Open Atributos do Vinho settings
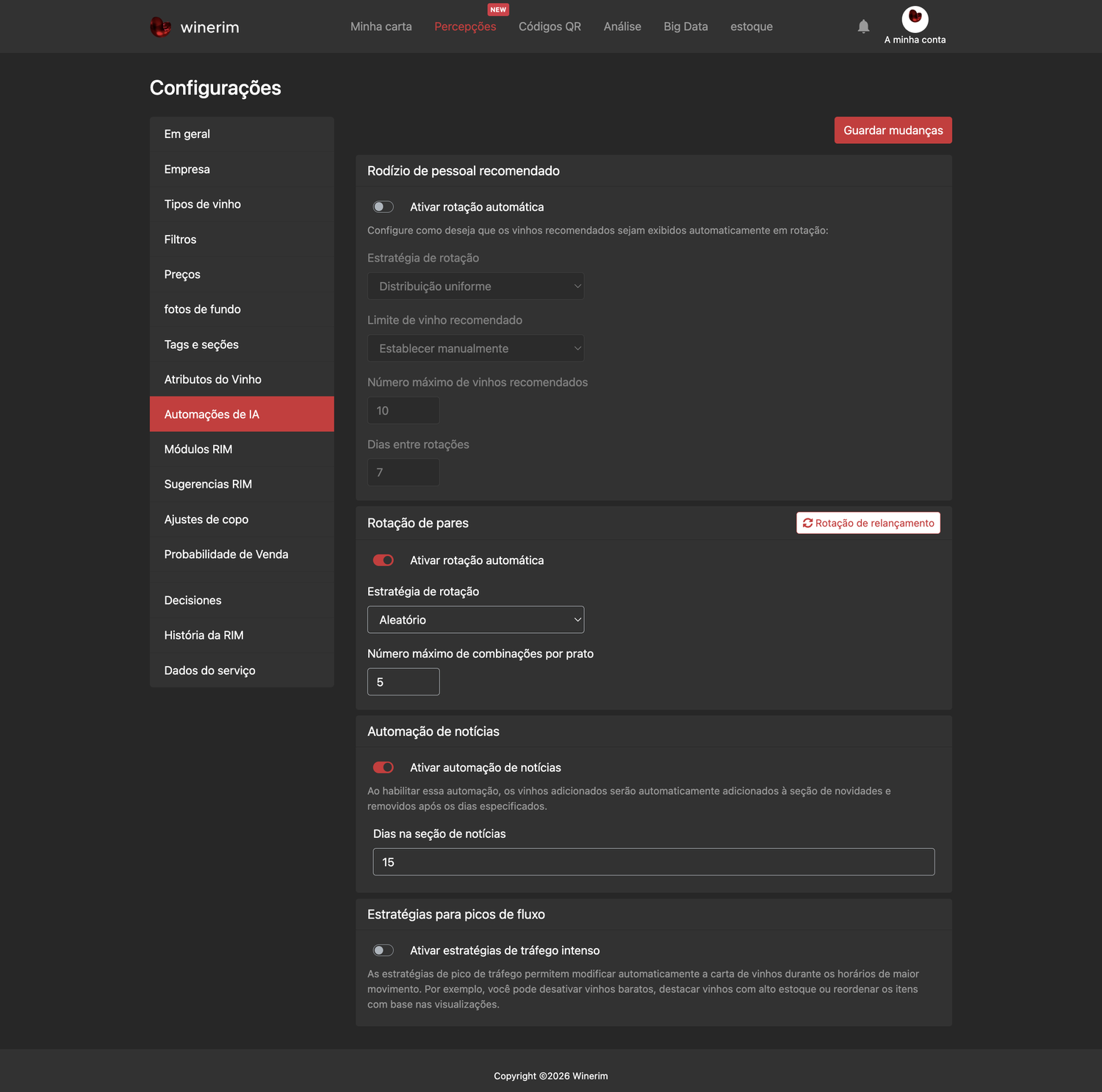 click(x=242, y=379)
